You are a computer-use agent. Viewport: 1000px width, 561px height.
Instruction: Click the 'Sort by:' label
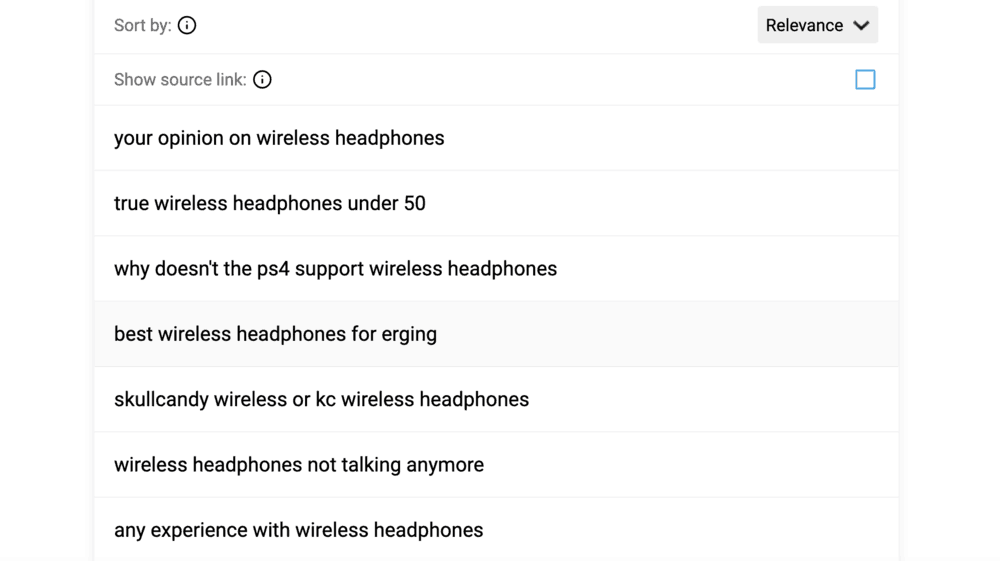pos(142,26)
